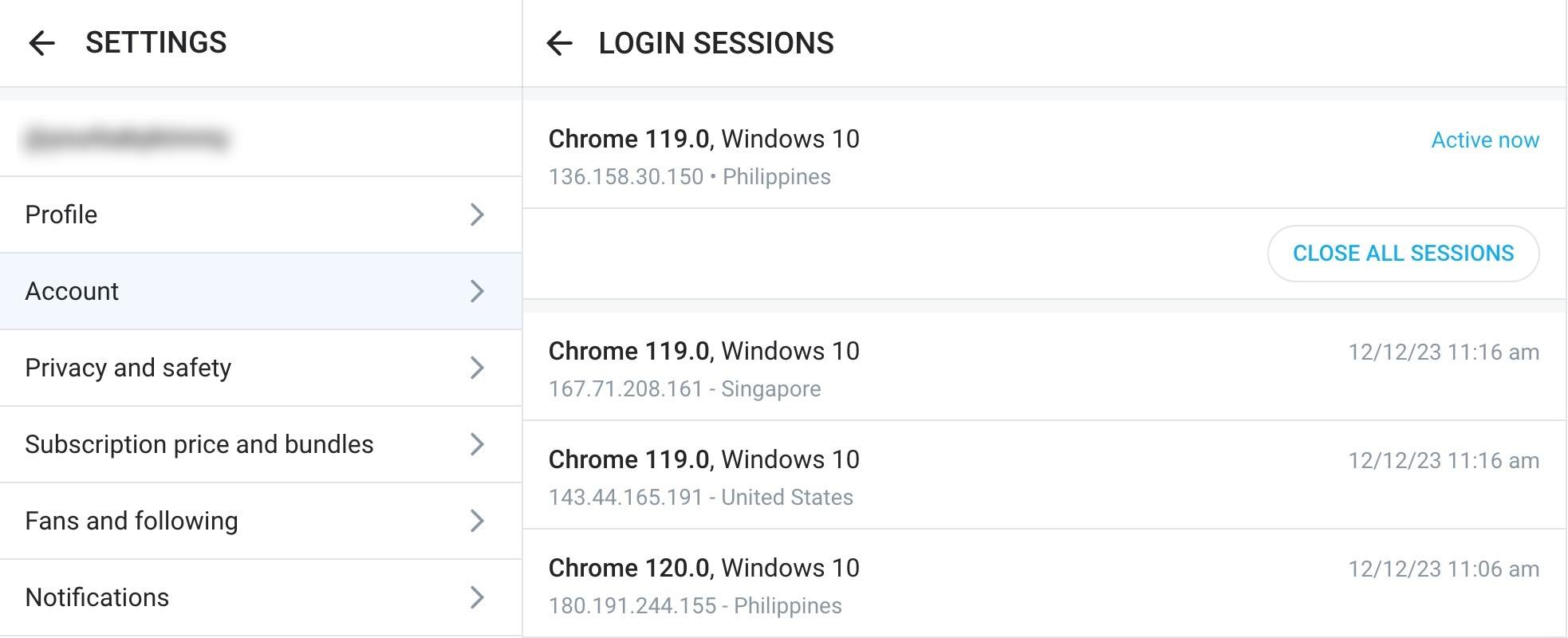Click timestamp on the Singapore session row
Screen dimensions: 1568x638
(1444, 352)
